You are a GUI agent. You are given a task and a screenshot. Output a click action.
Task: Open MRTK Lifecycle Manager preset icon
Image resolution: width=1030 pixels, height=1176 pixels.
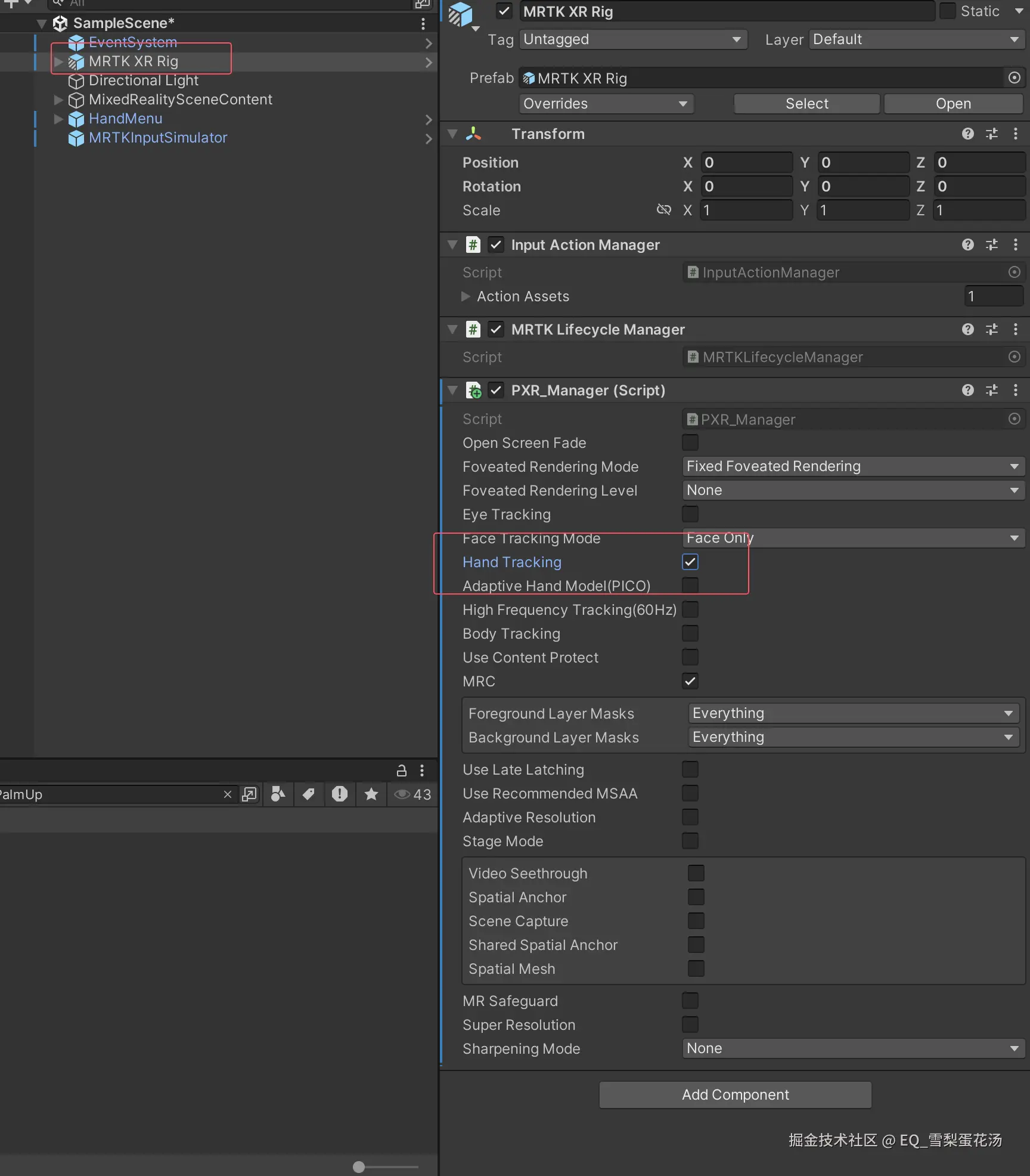pos(992,329)
